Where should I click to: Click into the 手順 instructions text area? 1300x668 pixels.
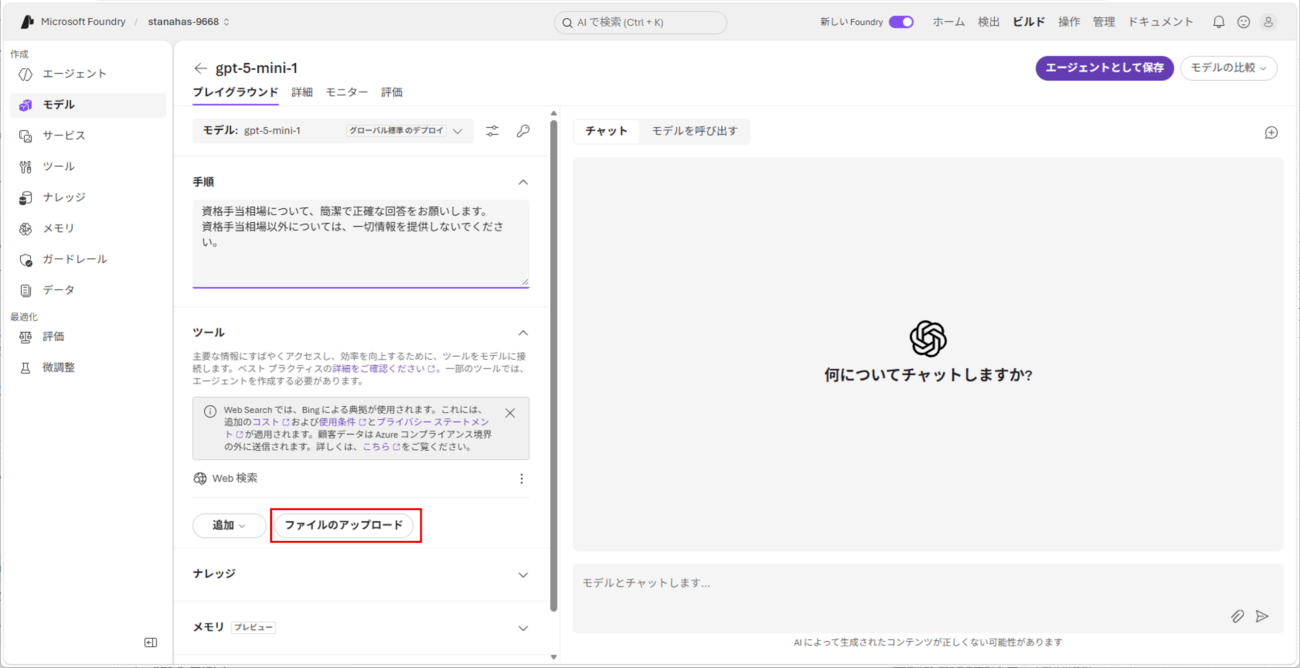(361, 243)
